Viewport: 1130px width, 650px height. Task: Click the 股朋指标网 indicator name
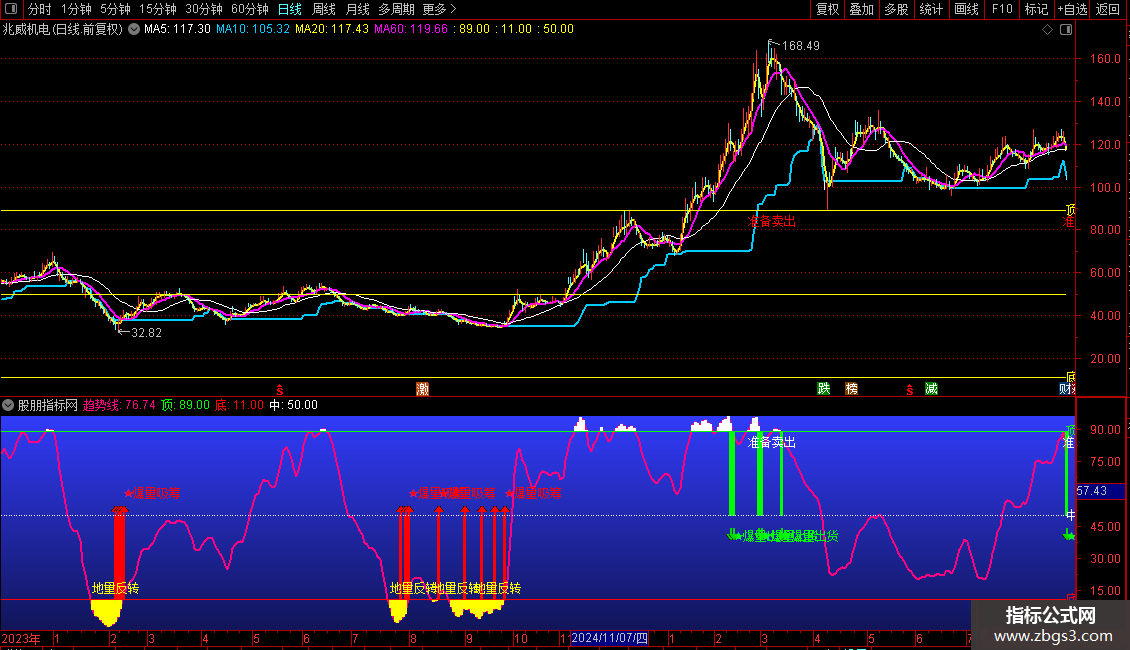(x=48, y=405)
